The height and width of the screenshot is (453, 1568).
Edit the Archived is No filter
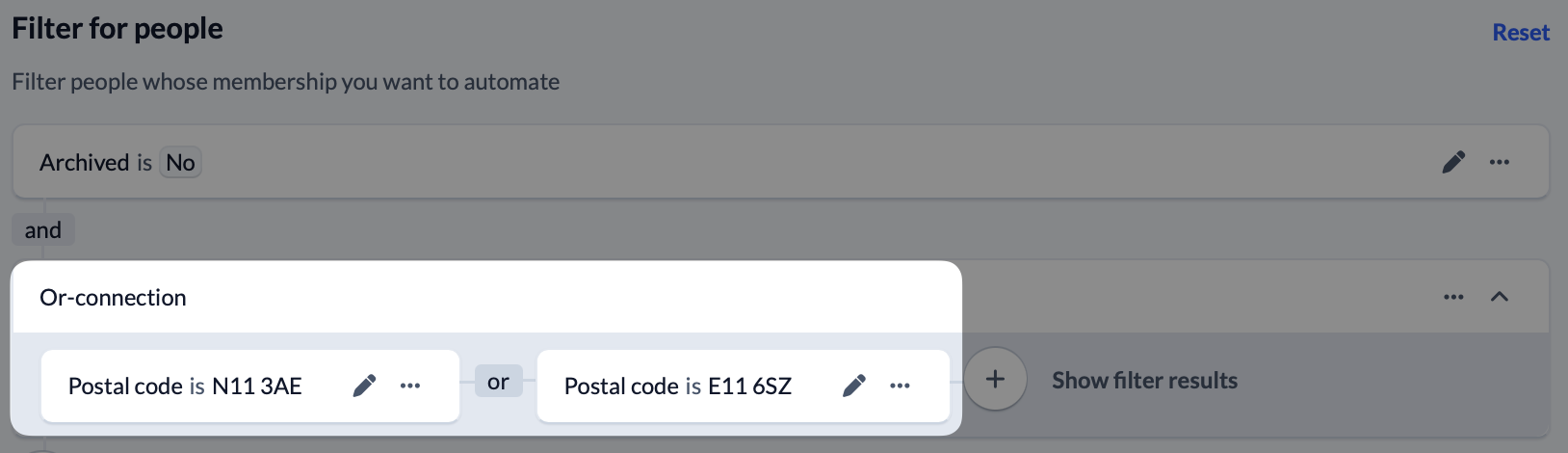(x=1453, y=162)
